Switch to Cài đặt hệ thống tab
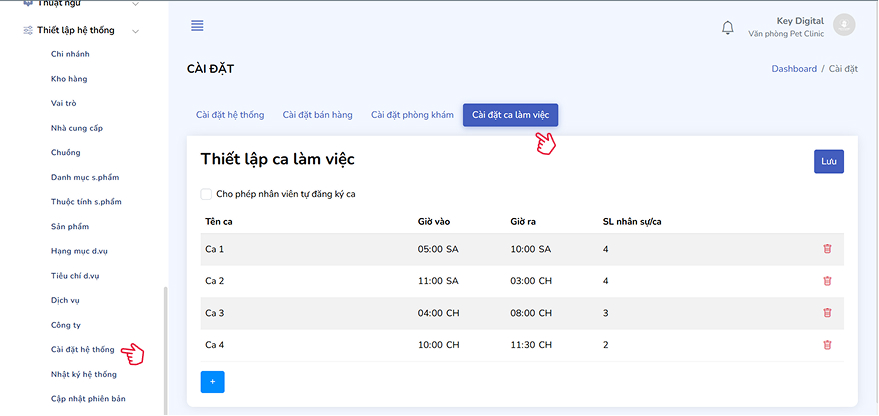This screenshot has height=416, width=879. point(230,115)
